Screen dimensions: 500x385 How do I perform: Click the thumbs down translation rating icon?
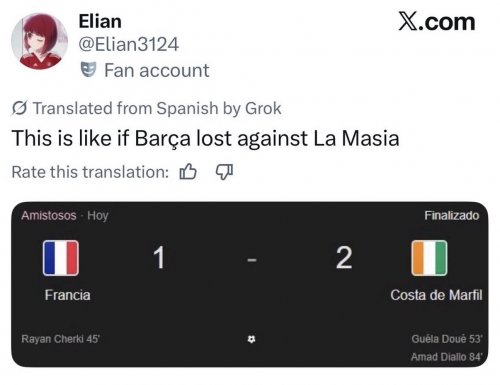point(224,172)
